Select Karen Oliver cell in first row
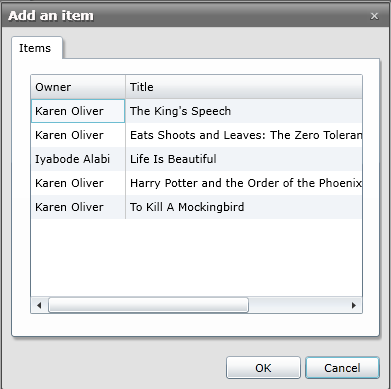The image size is (391, 389). point(78,111)
